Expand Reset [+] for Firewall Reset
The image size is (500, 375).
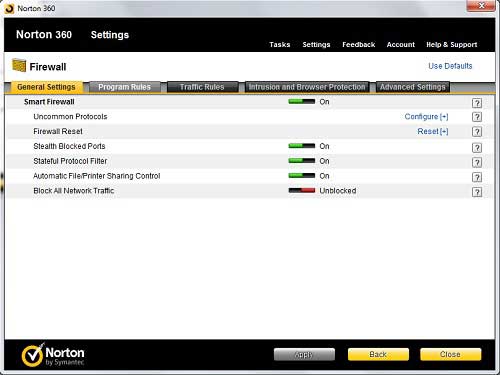pos(433,131)
